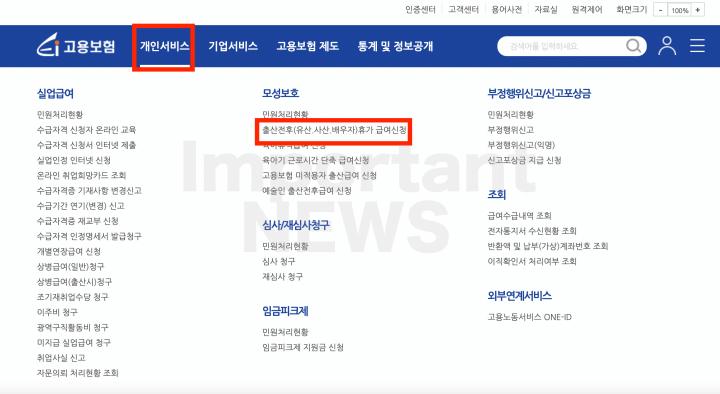This screenshot has height=394, width=720.
Task: Open 미지급 실업급여 청구
Action: 73,342
